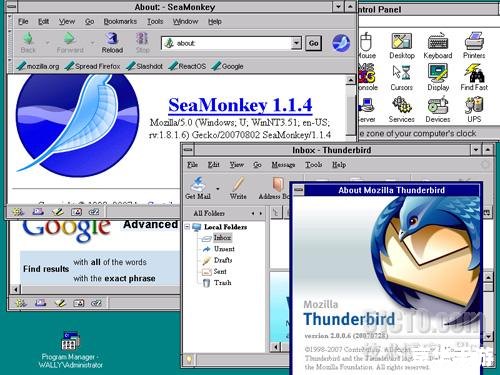
Task: Open the Message menu in Thunderbird
Action: point(283,165)
